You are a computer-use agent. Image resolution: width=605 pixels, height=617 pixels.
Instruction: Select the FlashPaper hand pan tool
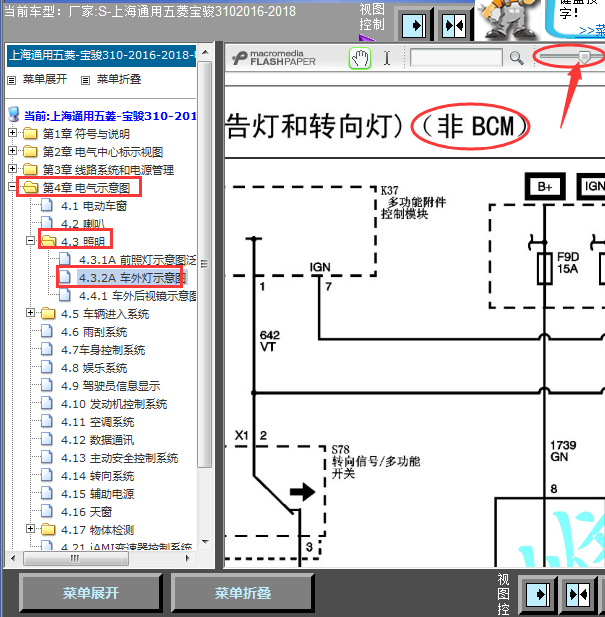pos(360,59)
